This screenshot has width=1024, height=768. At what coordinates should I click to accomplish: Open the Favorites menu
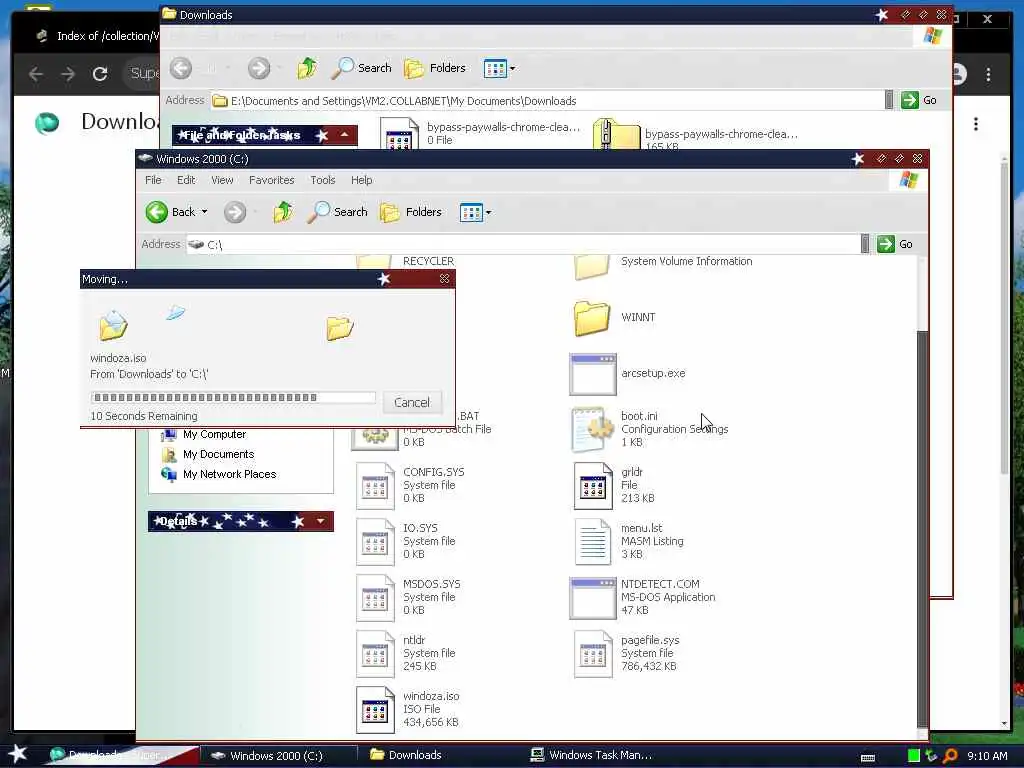pos(272,180)
